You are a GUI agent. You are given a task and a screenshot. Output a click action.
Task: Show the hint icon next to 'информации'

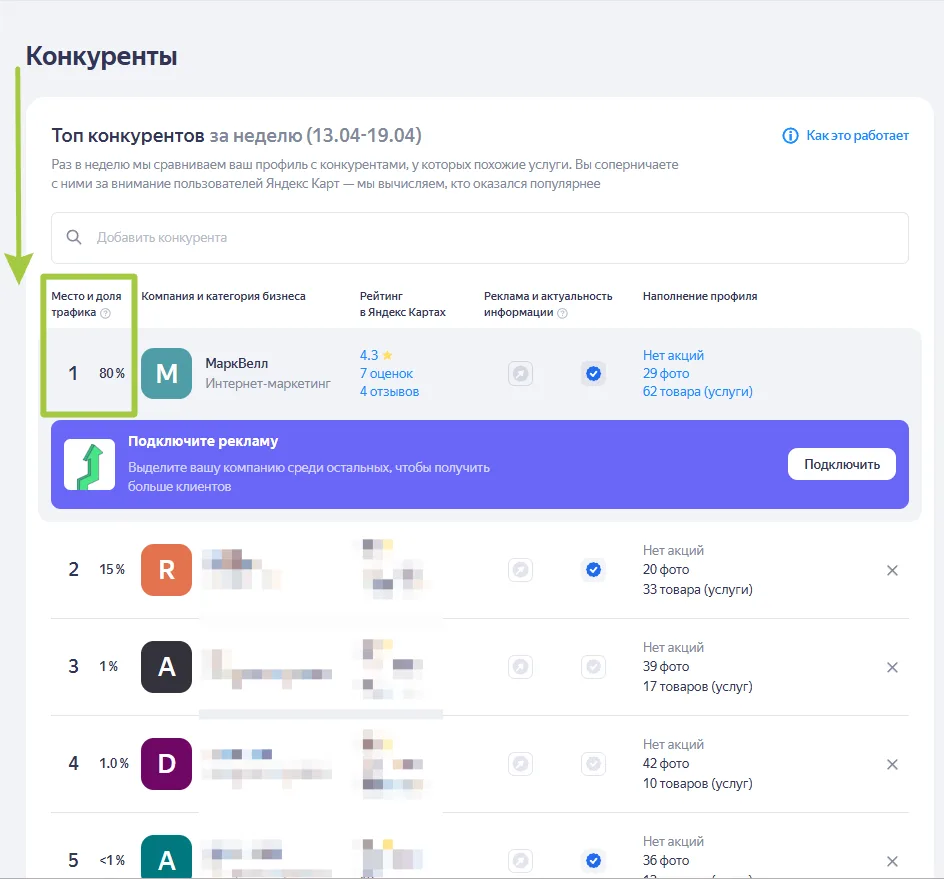pyautogui.click(x=562, y=313)
